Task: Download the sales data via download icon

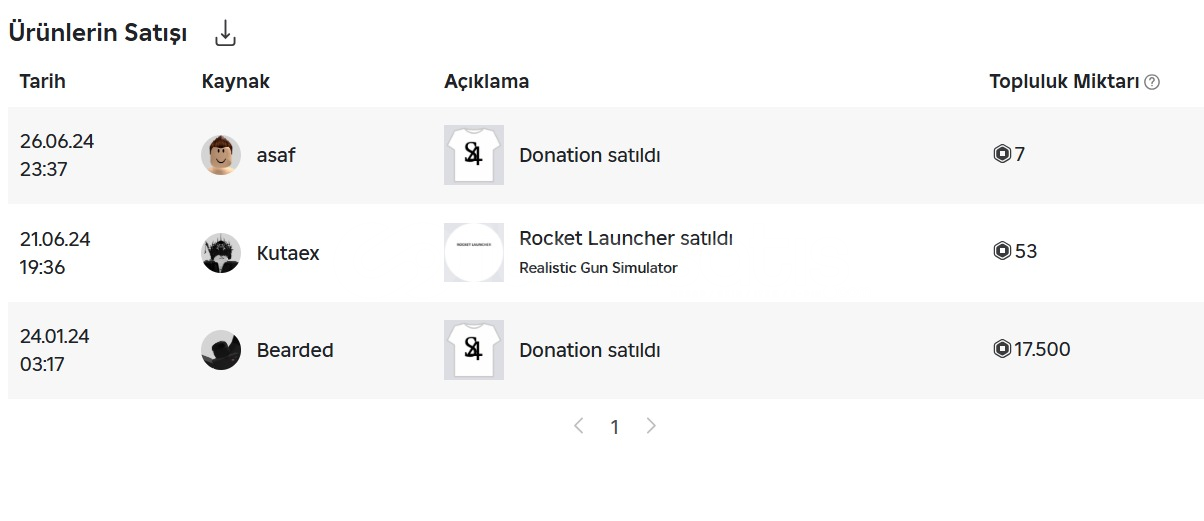Action: 226,33
